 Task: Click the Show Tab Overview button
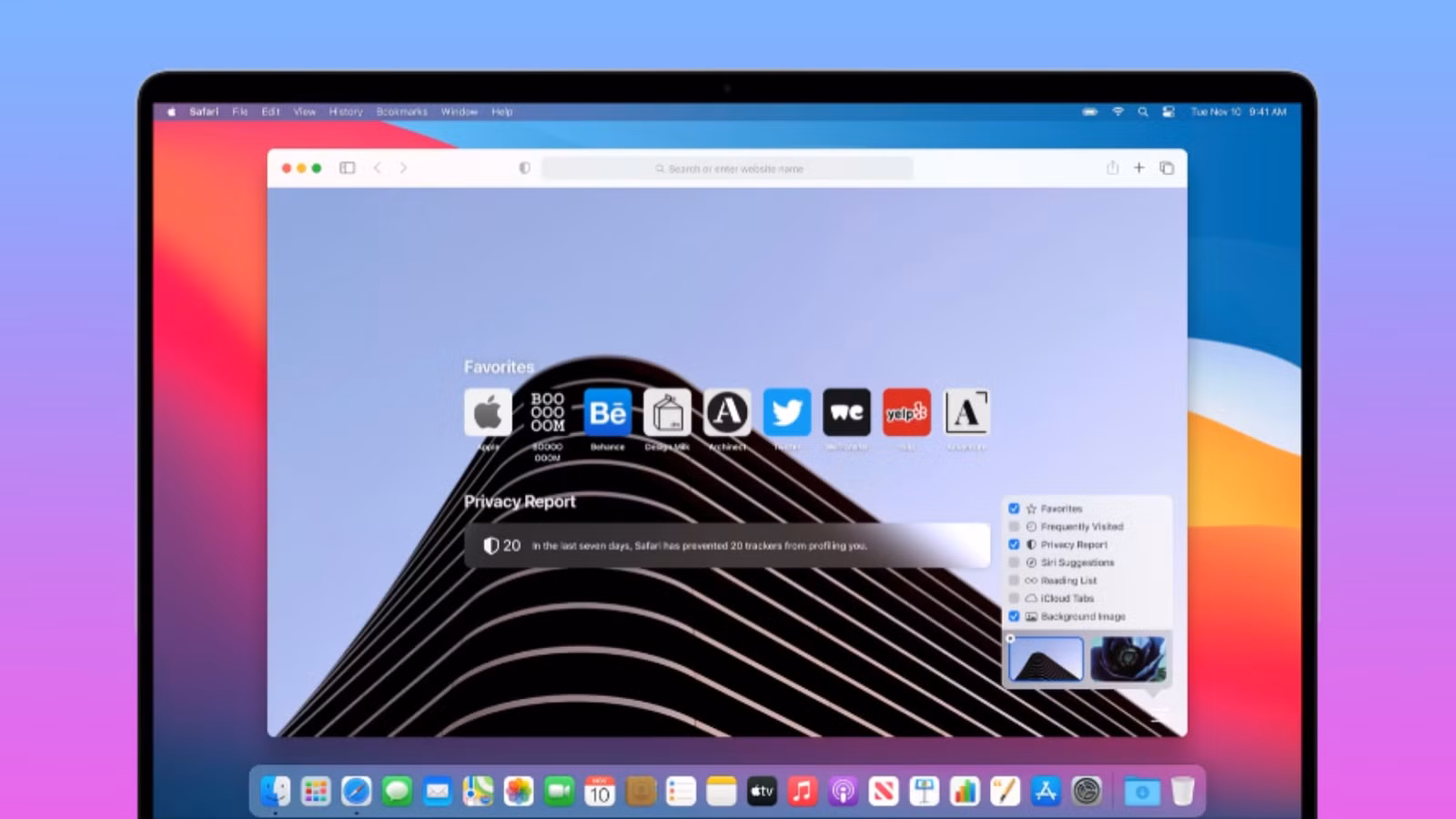[1168, 167]
